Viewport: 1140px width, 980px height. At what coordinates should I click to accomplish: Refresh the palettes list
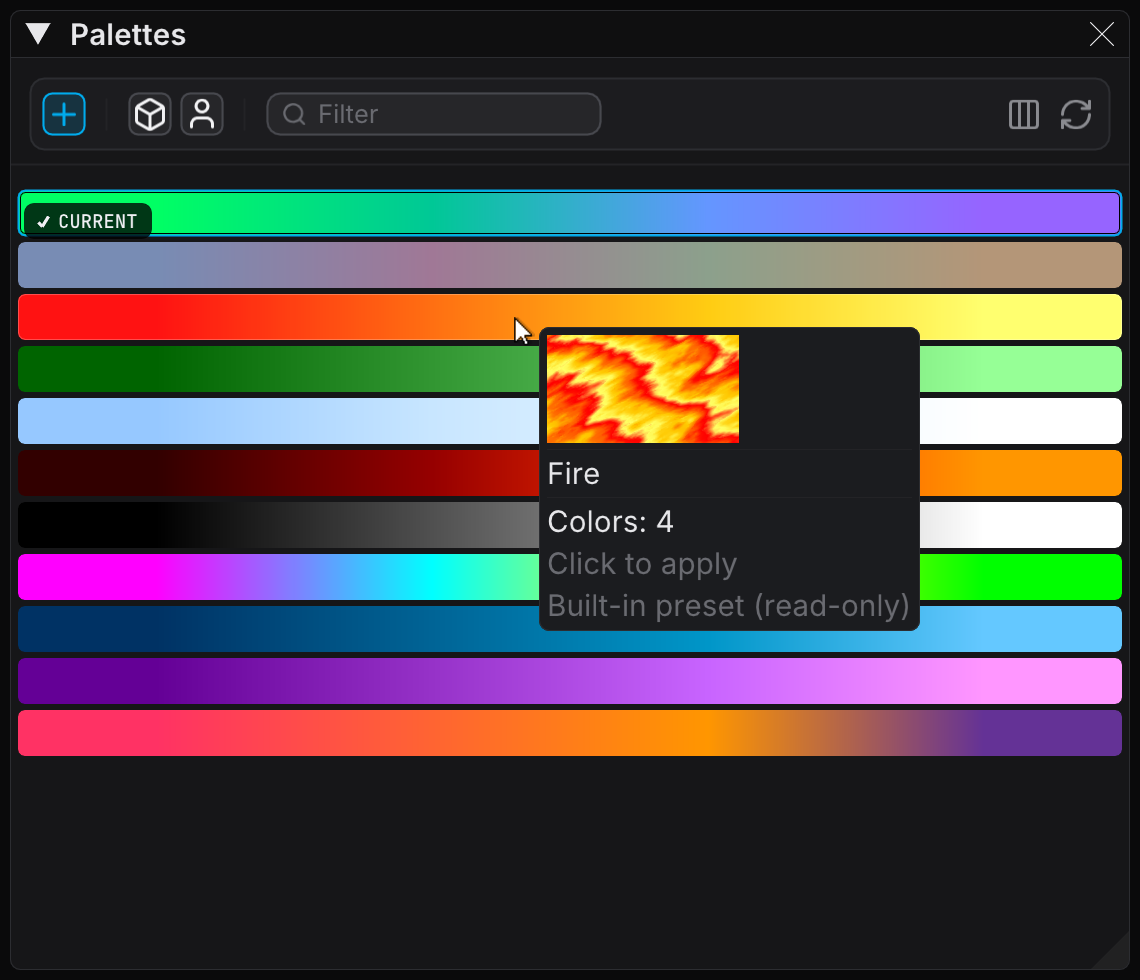[1076, 114]
